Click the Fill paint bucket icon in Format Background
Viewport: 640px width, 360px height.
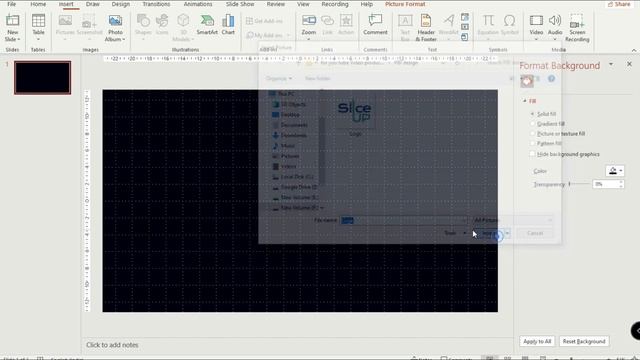click(527, 81)
